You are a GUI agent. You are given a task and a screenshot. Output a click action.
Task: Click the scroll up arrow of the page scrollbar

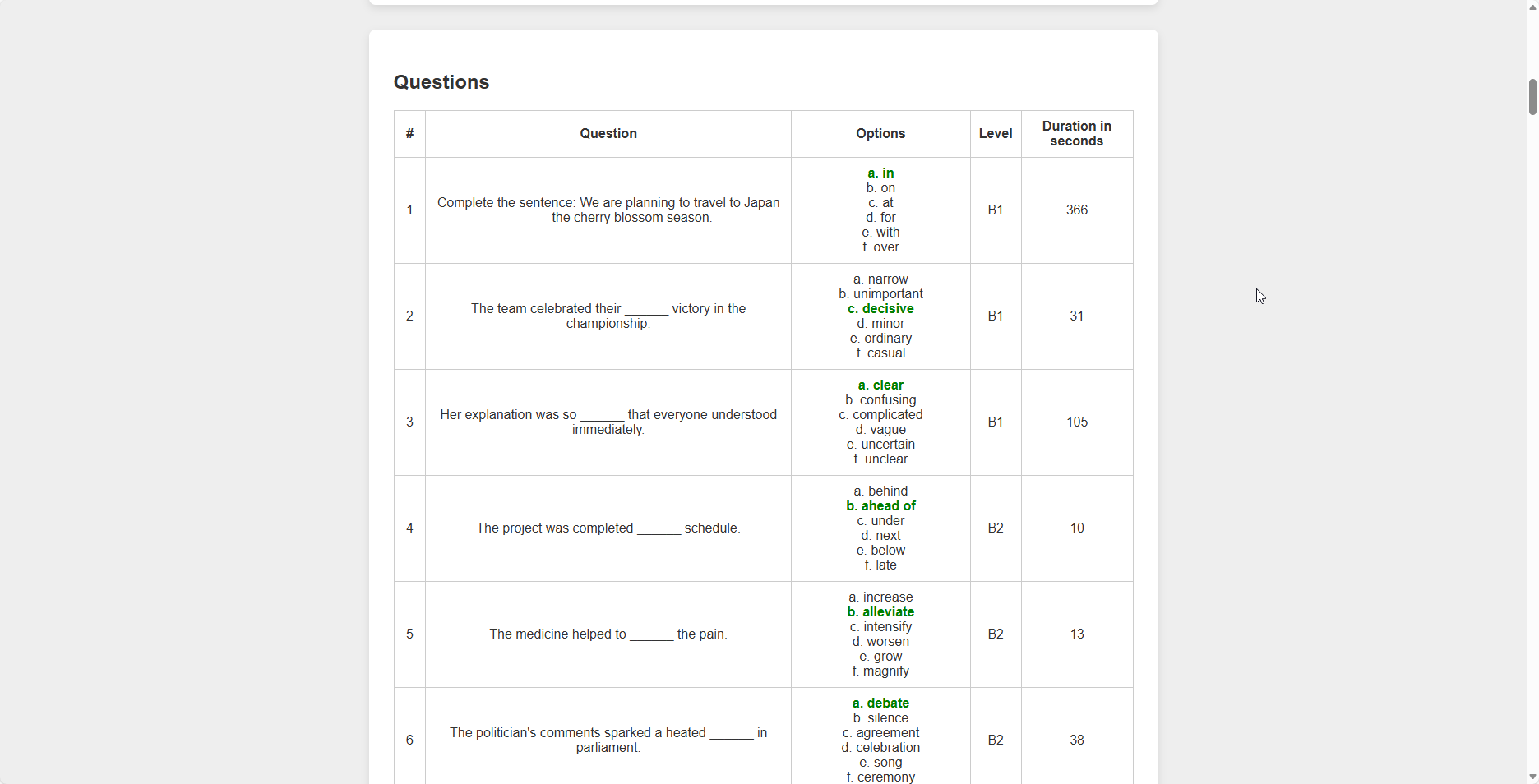(x=1532, y=7)
